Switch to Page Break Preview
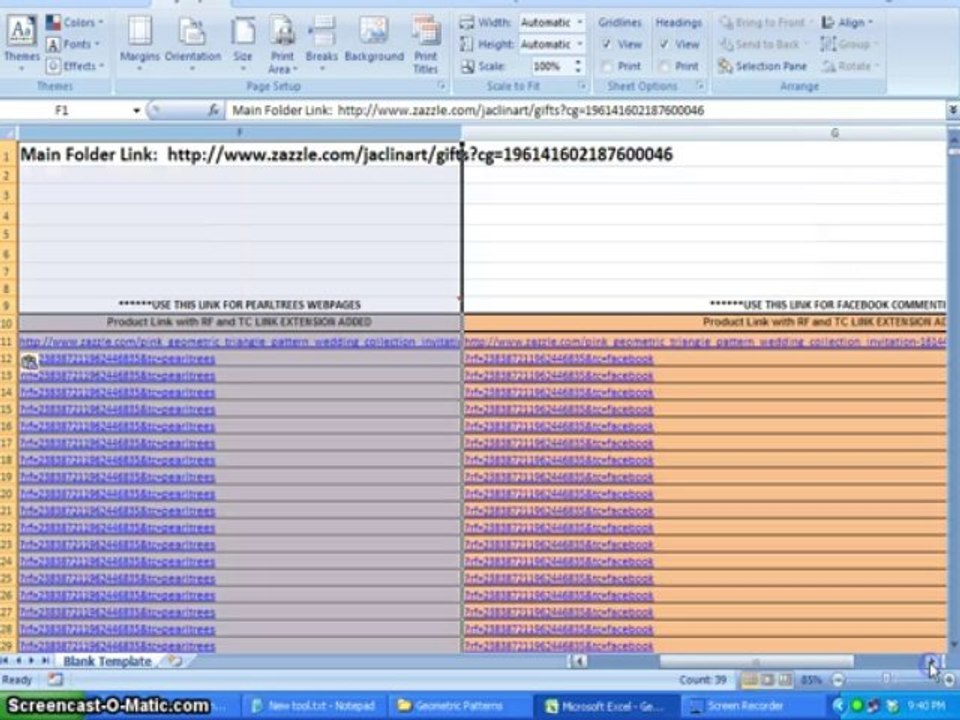 pos(785,680)
